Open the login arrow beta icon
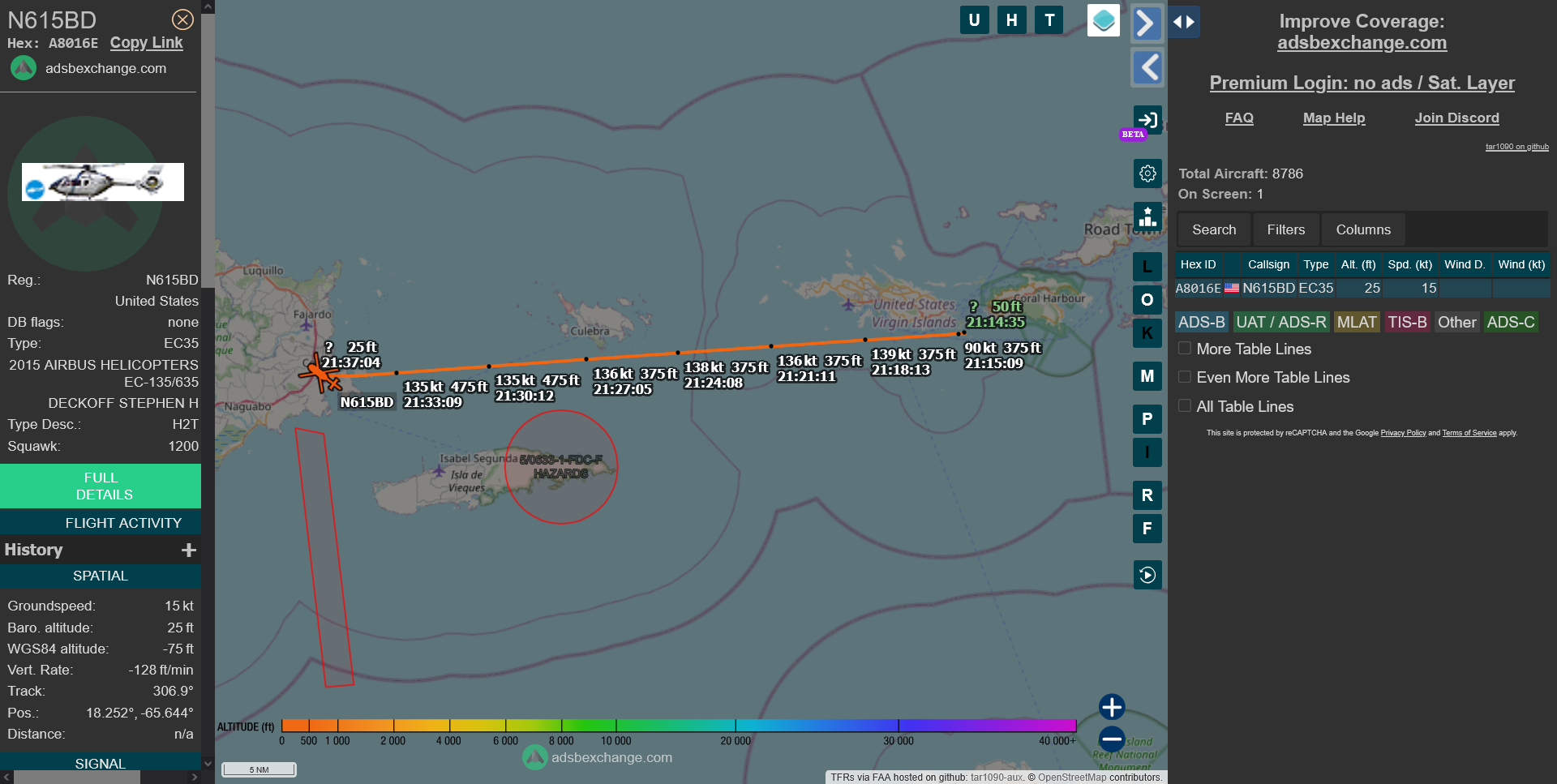This screenshot has width=1557, height=784. (1147, 121)
